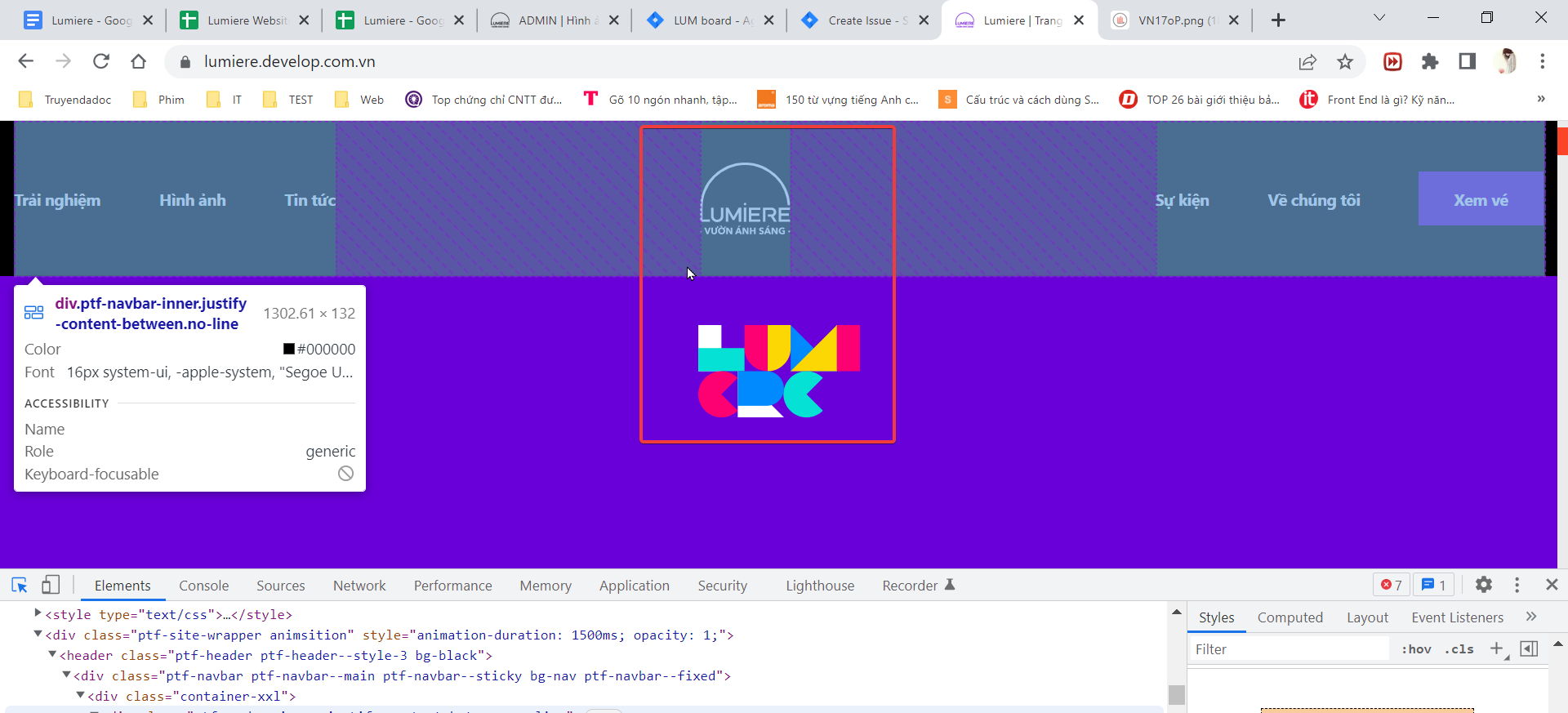1568x713 pixels.
Task: Open the Truyendadoc bookmark folder
Action: pos(65,100)
